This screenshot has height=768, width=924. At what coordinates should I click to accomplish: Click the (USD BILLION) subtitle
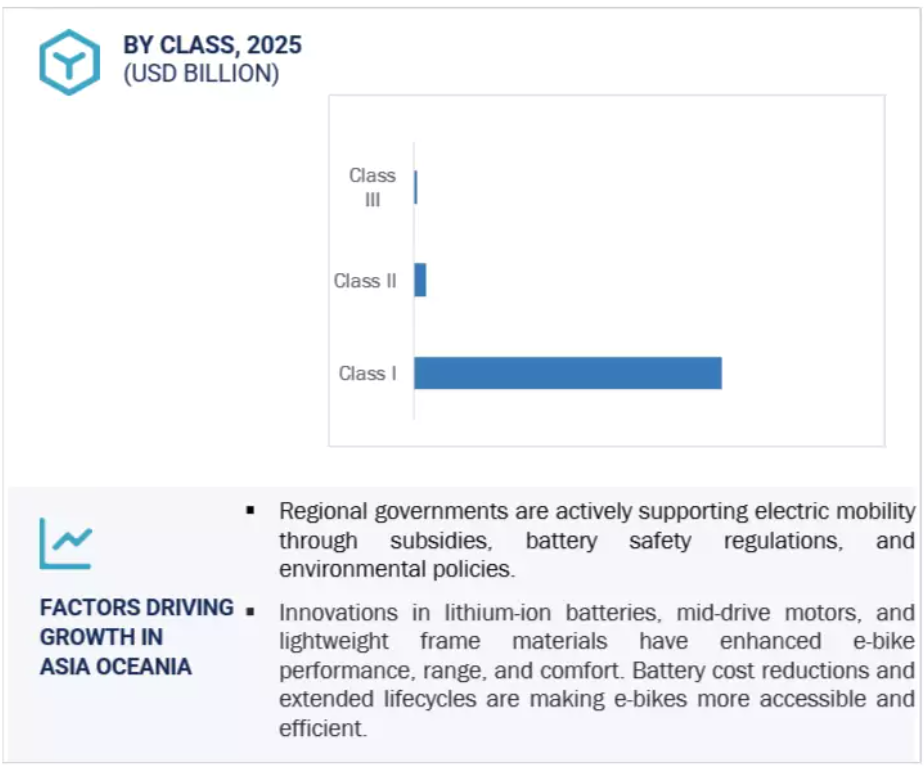201,74
